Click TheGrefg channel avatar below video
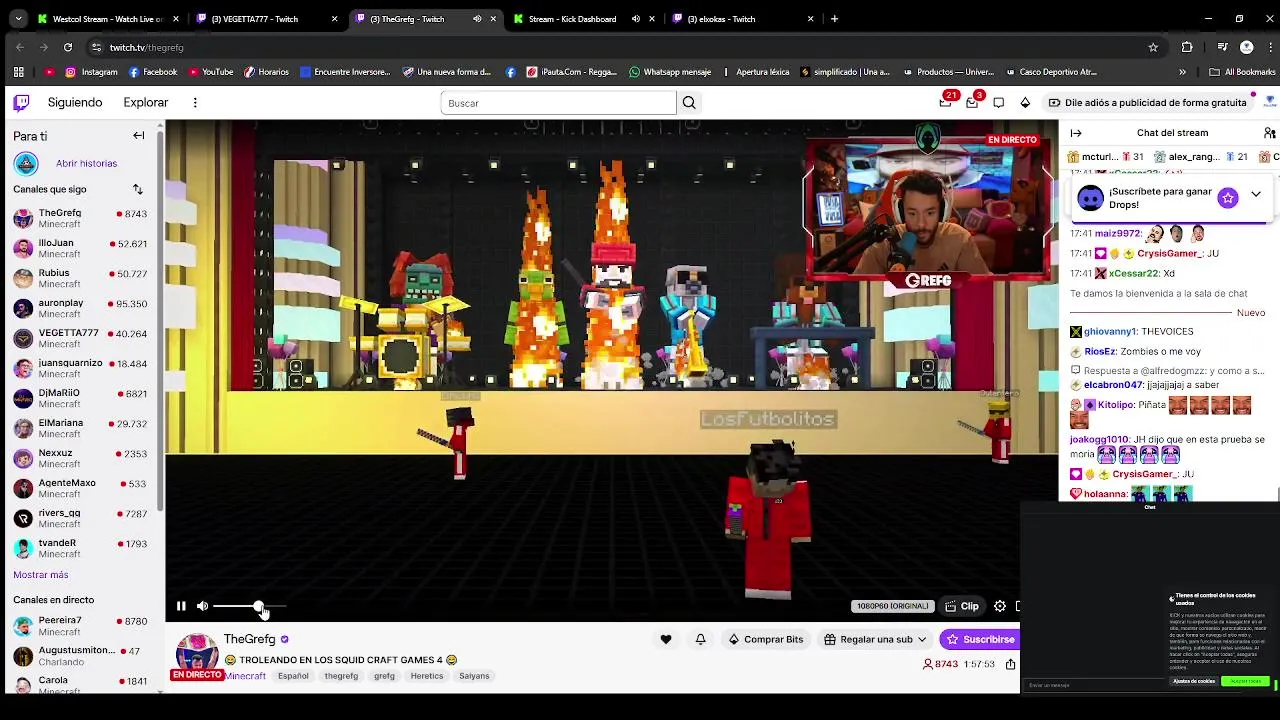Image resolution: width=1280 pixels, height=720 pixels. click(x=197, y=654)
